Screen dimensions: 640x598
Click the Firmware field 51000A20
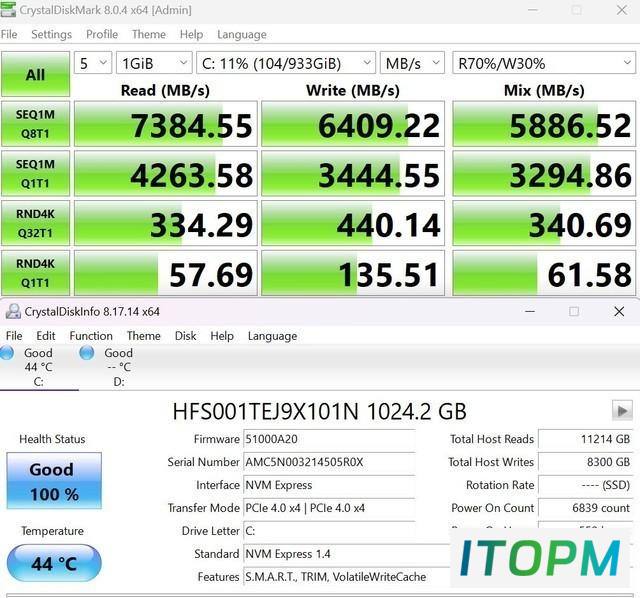coord(329,439)
